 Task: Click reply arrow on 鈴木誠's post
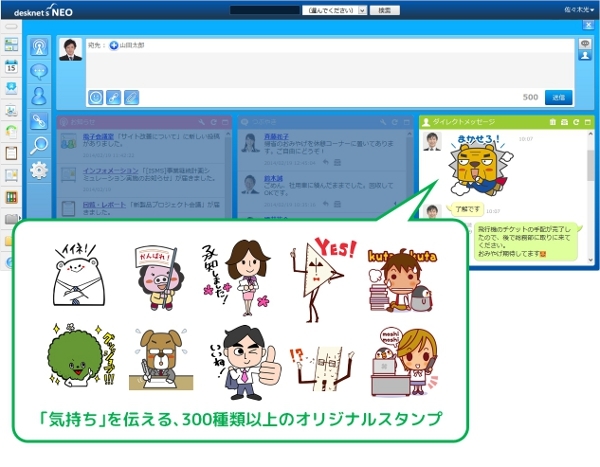point(326,204)
